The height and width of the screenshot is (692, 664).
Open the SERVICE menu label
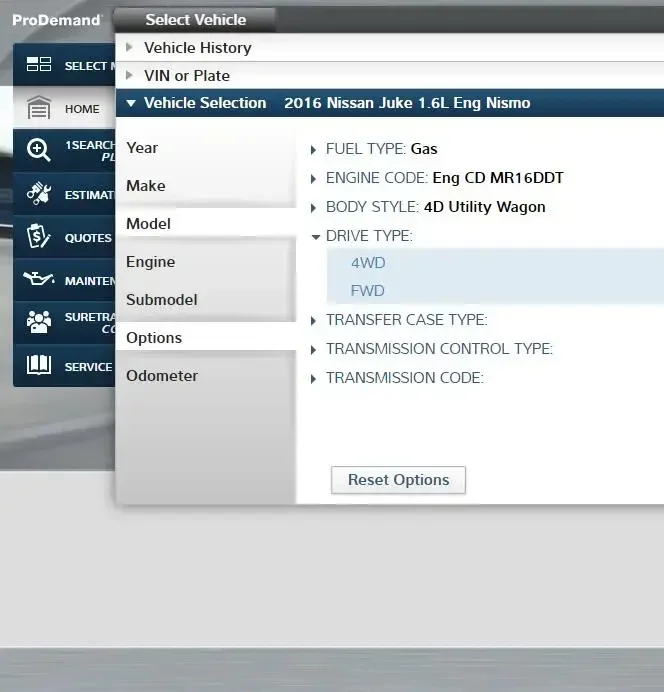(88, 367)
